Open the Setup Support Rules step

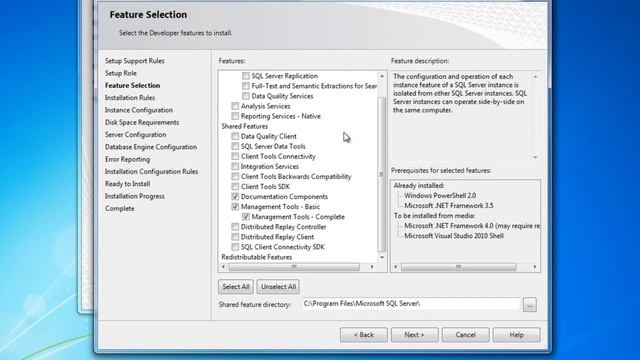(x=135, y=61)
